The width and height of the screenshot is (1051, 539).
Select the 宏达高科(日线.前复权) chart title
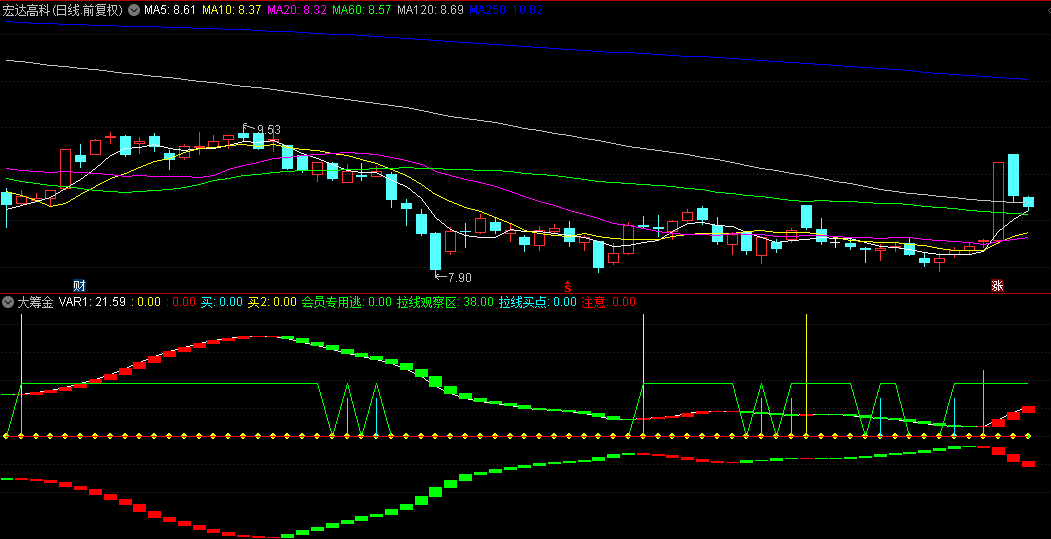click(62, 10)
